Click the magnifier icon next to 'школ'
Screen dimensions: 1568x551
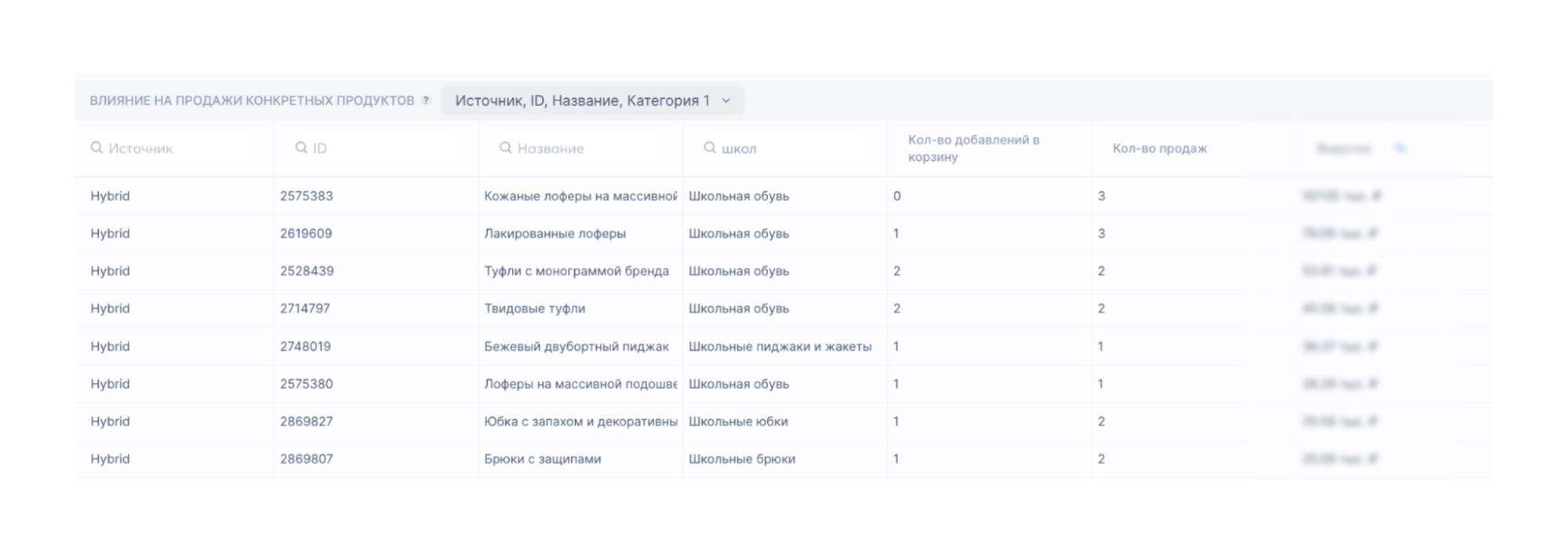(x=709, y=148)
